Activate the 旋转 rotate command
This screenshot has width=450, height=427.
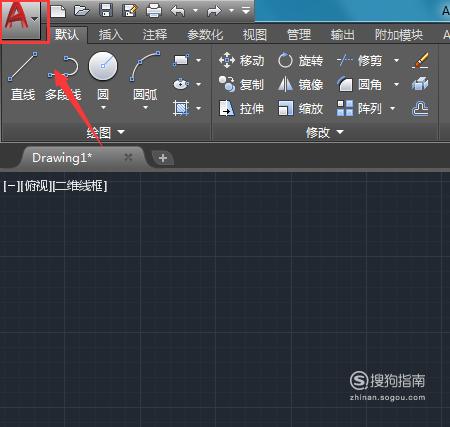tap(301, 61)
